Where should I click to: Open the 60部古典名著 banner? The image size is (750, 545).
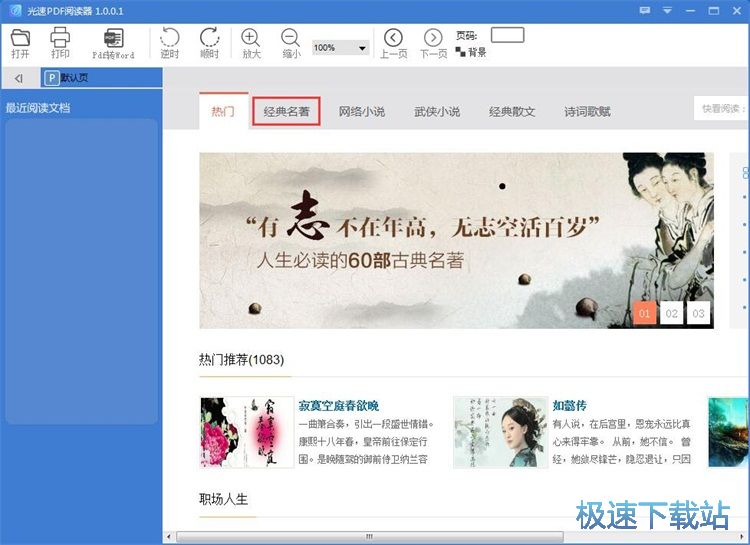click(456, 240)
